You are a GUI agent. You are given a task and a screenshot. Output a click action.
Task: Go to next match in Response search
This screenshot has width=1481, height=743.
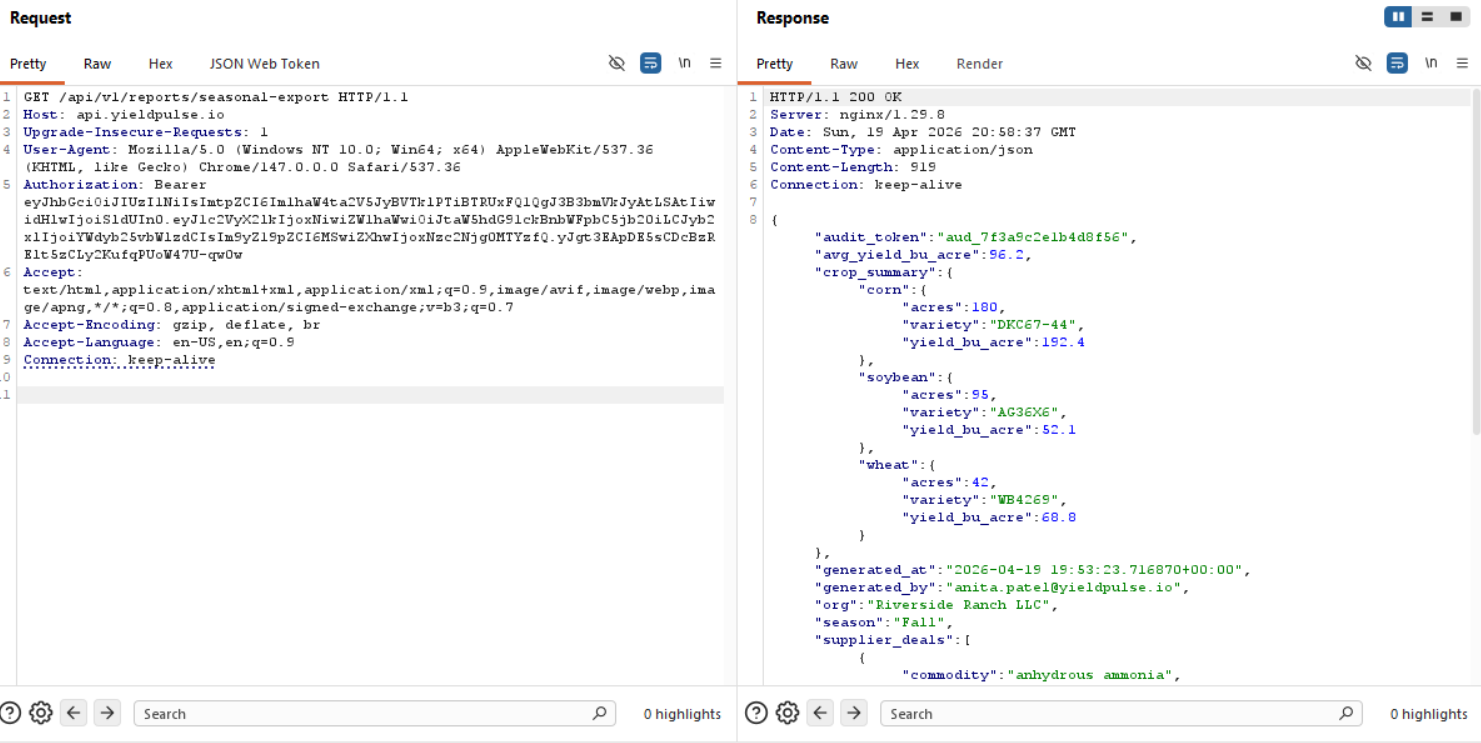click(853, 713)
